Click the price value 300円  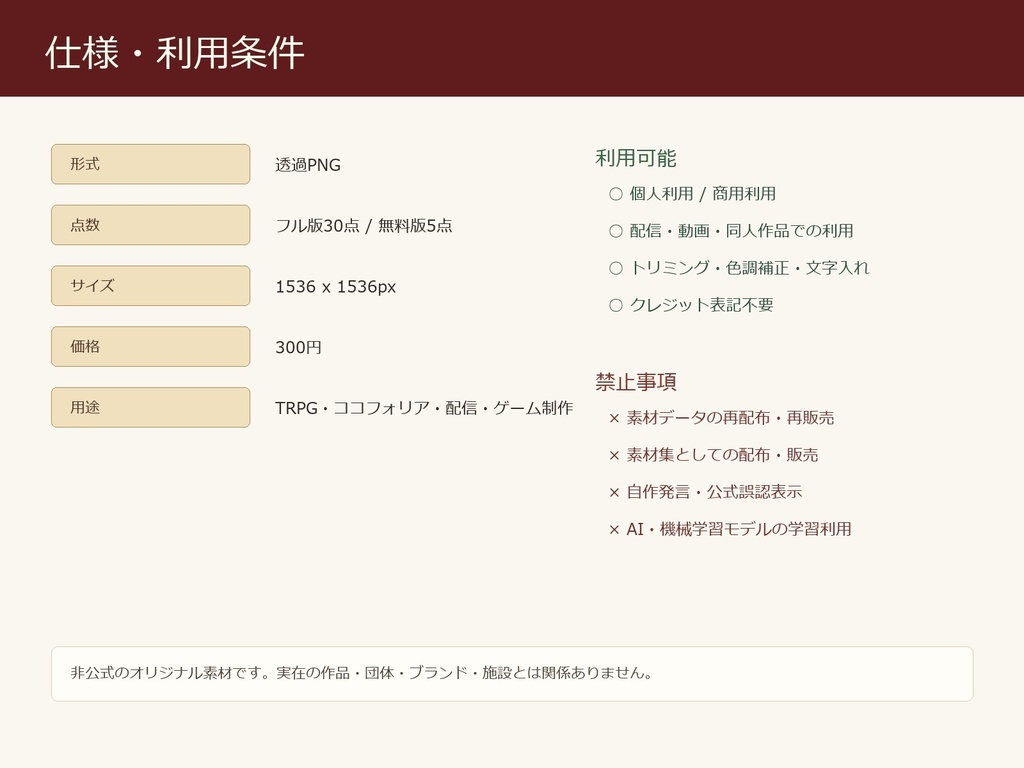tap(298, 347)
